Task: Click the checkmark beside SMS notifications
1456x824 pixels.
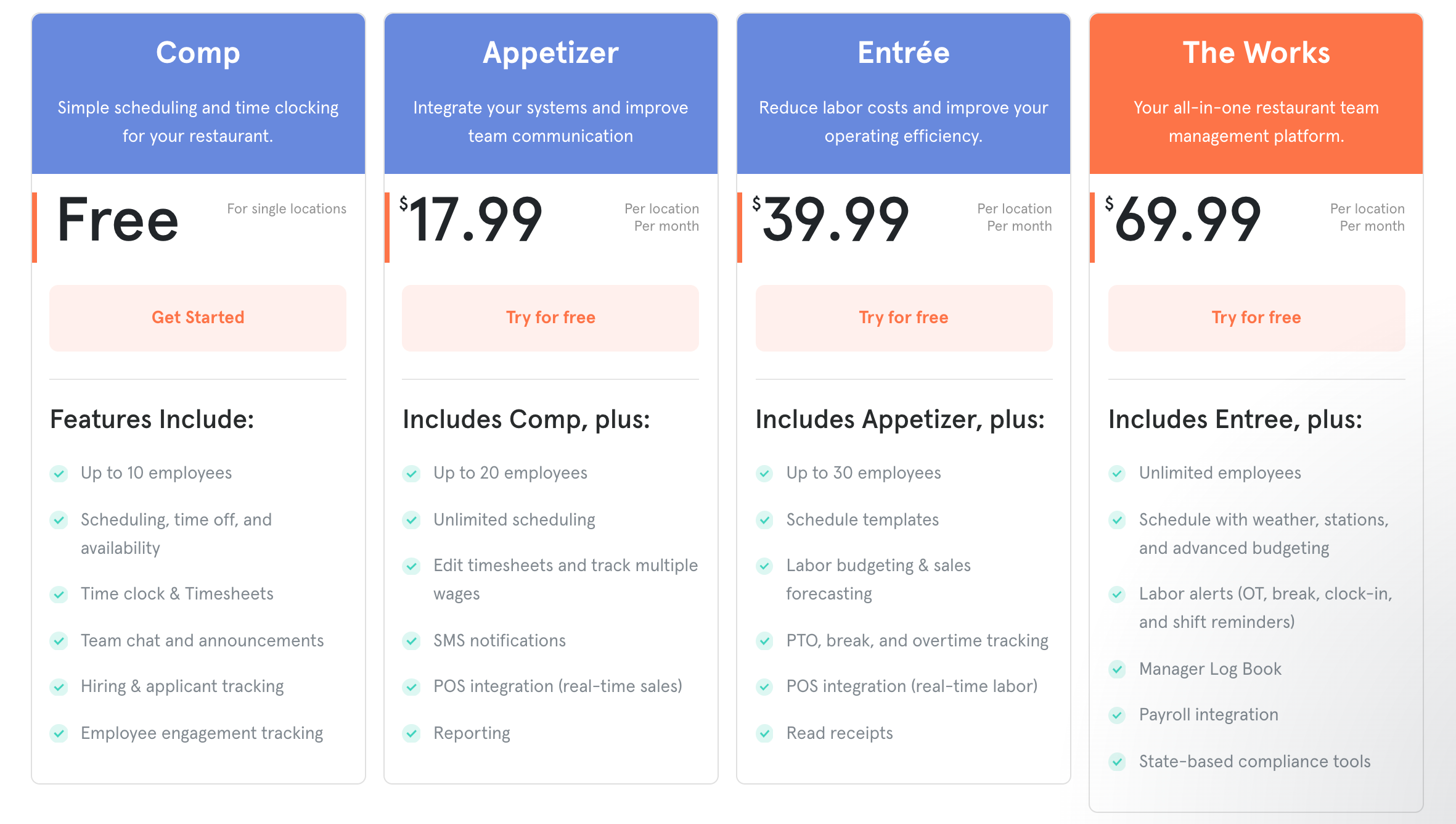Action: [411, 641]
